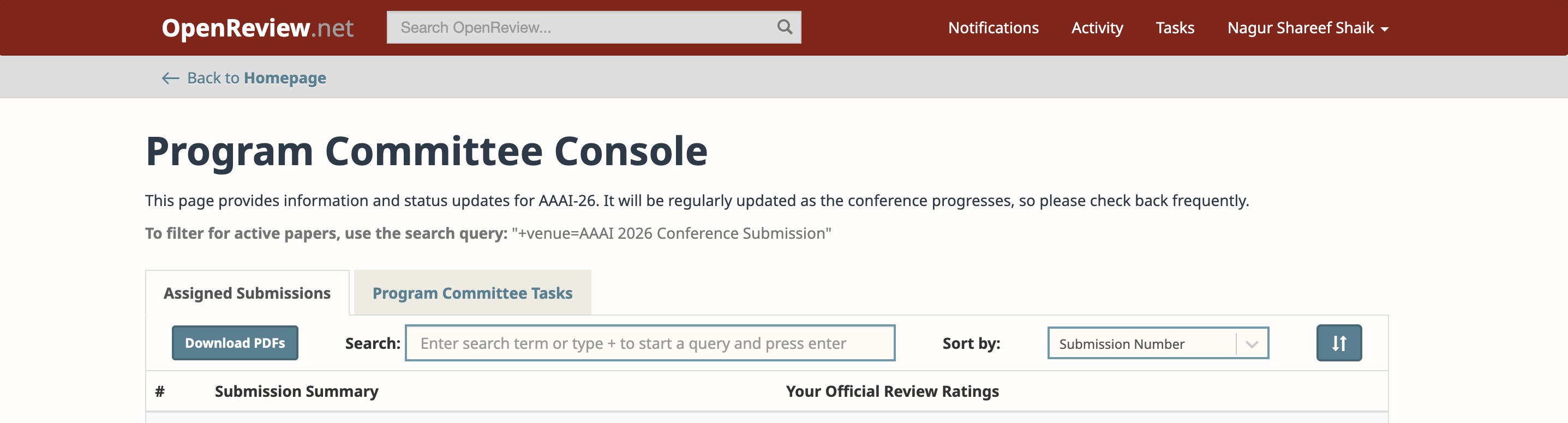Click the # column header
This screenshot has width=1568, height=423.
(159, 391)
